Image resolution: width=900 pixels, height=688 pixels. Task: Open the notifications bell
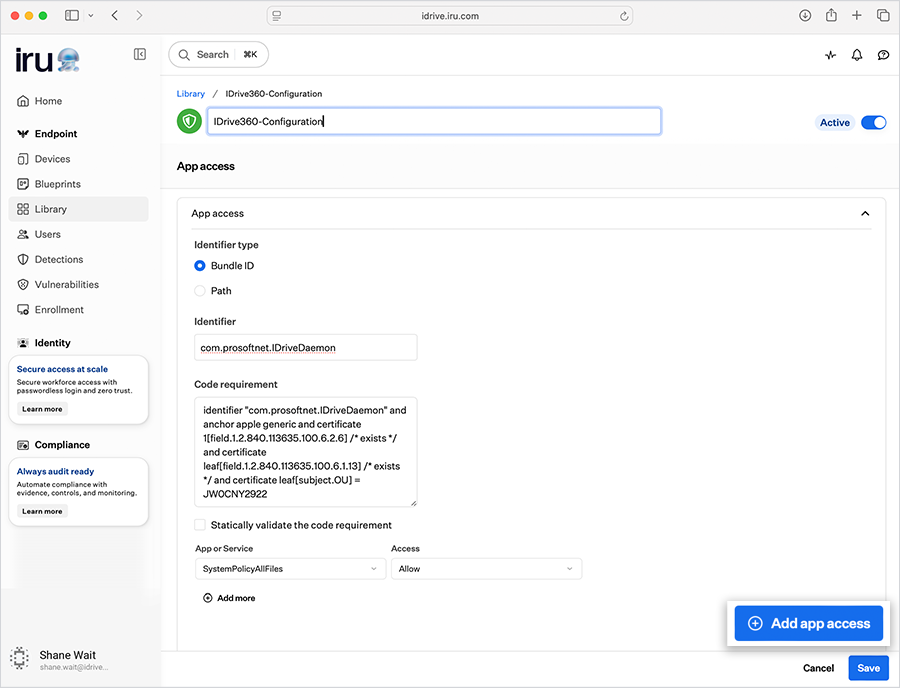[856, 55]
